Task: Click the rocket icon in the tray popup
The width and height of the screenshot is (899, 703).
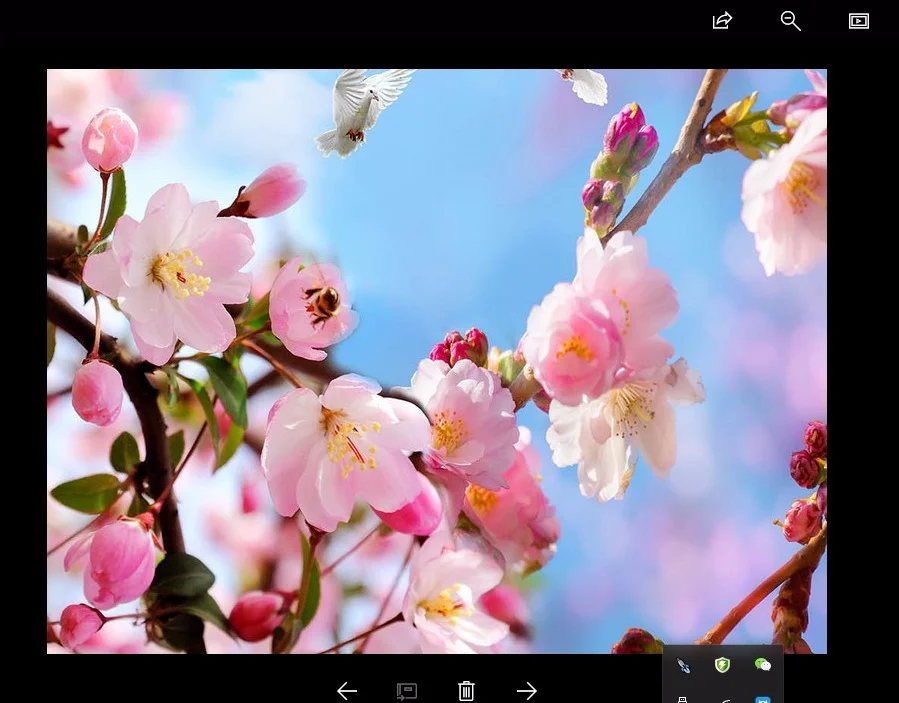Action: tap(683, 665)
